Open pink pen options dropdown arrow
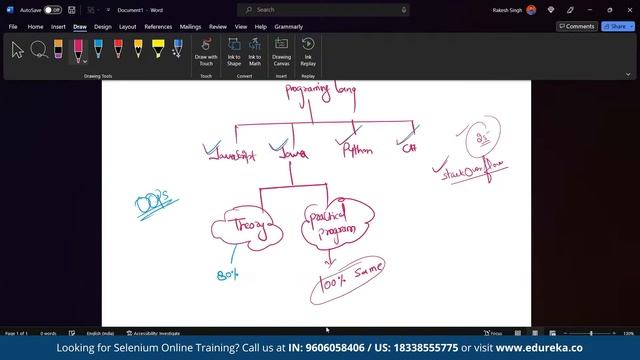 pos(85,62)
